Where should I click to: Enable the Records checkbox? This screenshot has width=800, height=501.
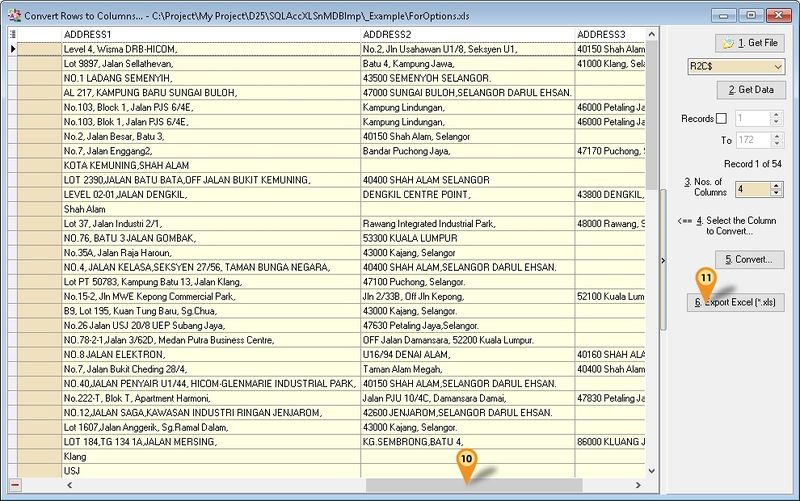[721, 119]
